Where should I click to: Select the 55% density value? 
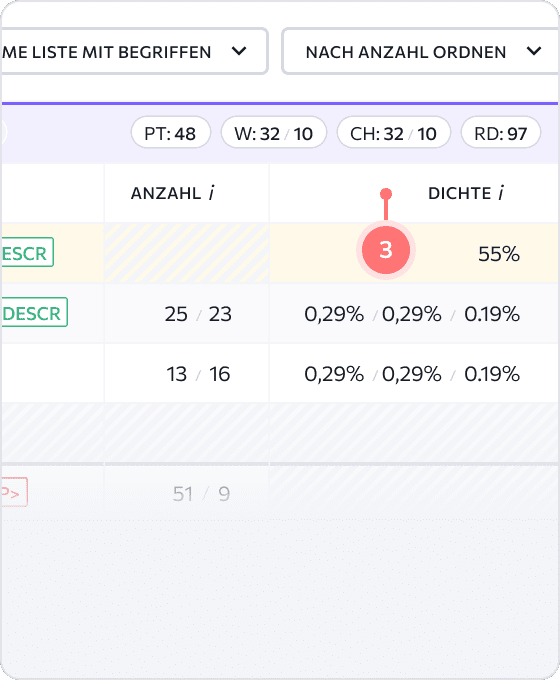tap(499, 254)
